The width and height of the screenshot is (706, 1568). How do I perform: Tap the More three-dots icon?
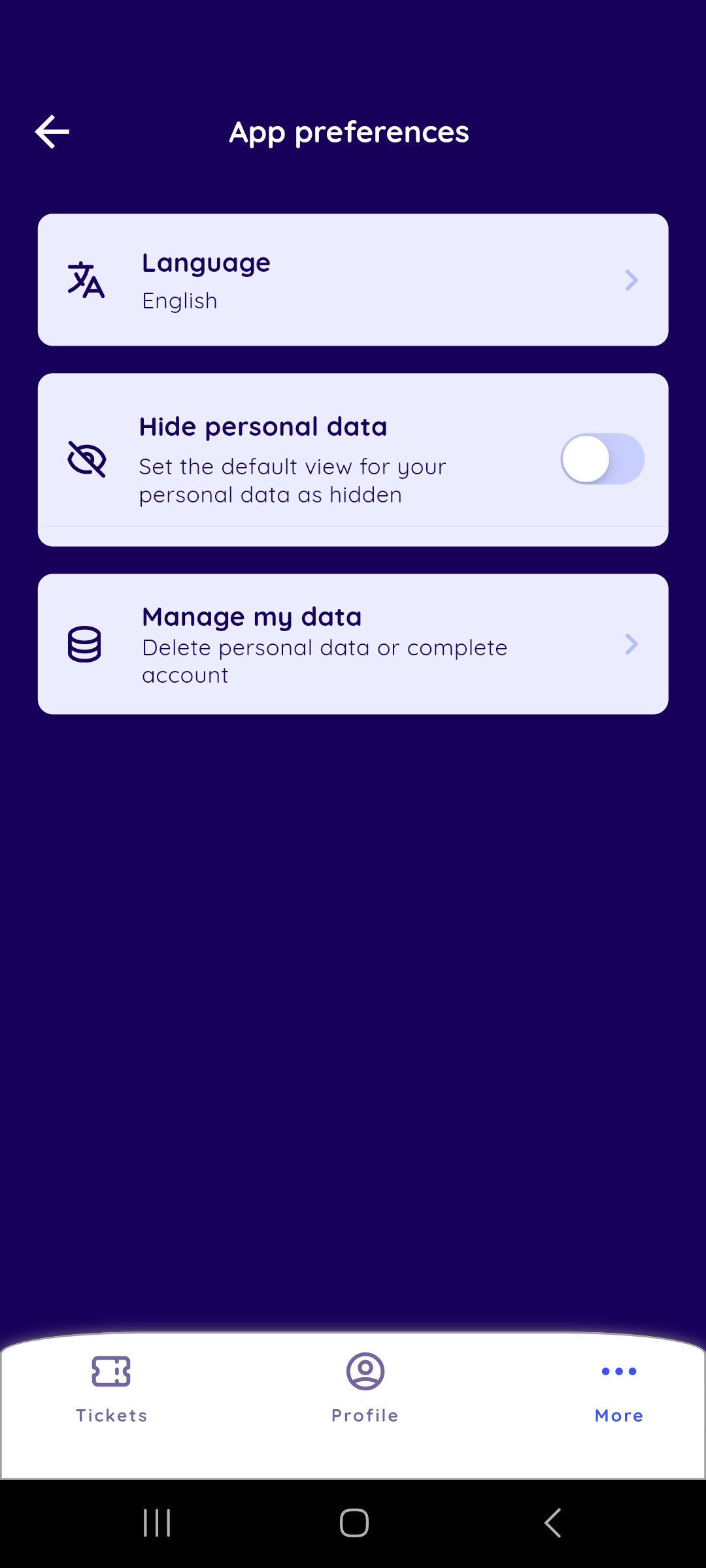click(618, 1371)
